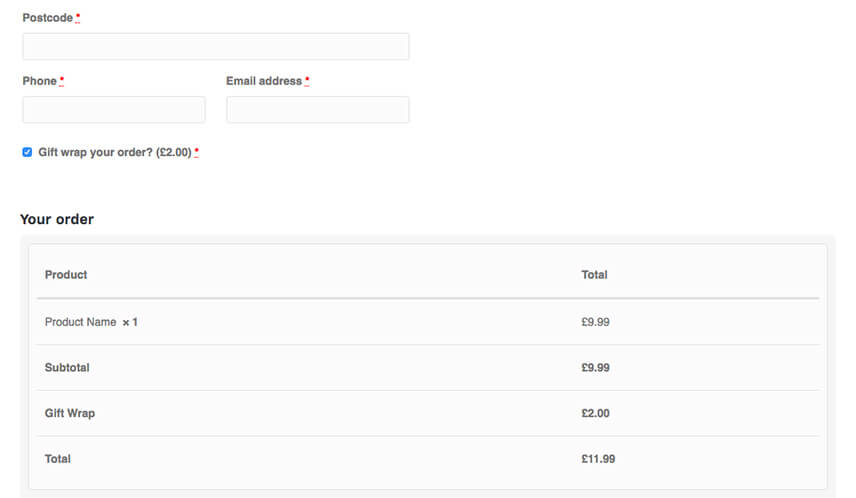Viewport: 856px width, 498px height.
Task: Click the Phone field label
Action: coord(39,81)
